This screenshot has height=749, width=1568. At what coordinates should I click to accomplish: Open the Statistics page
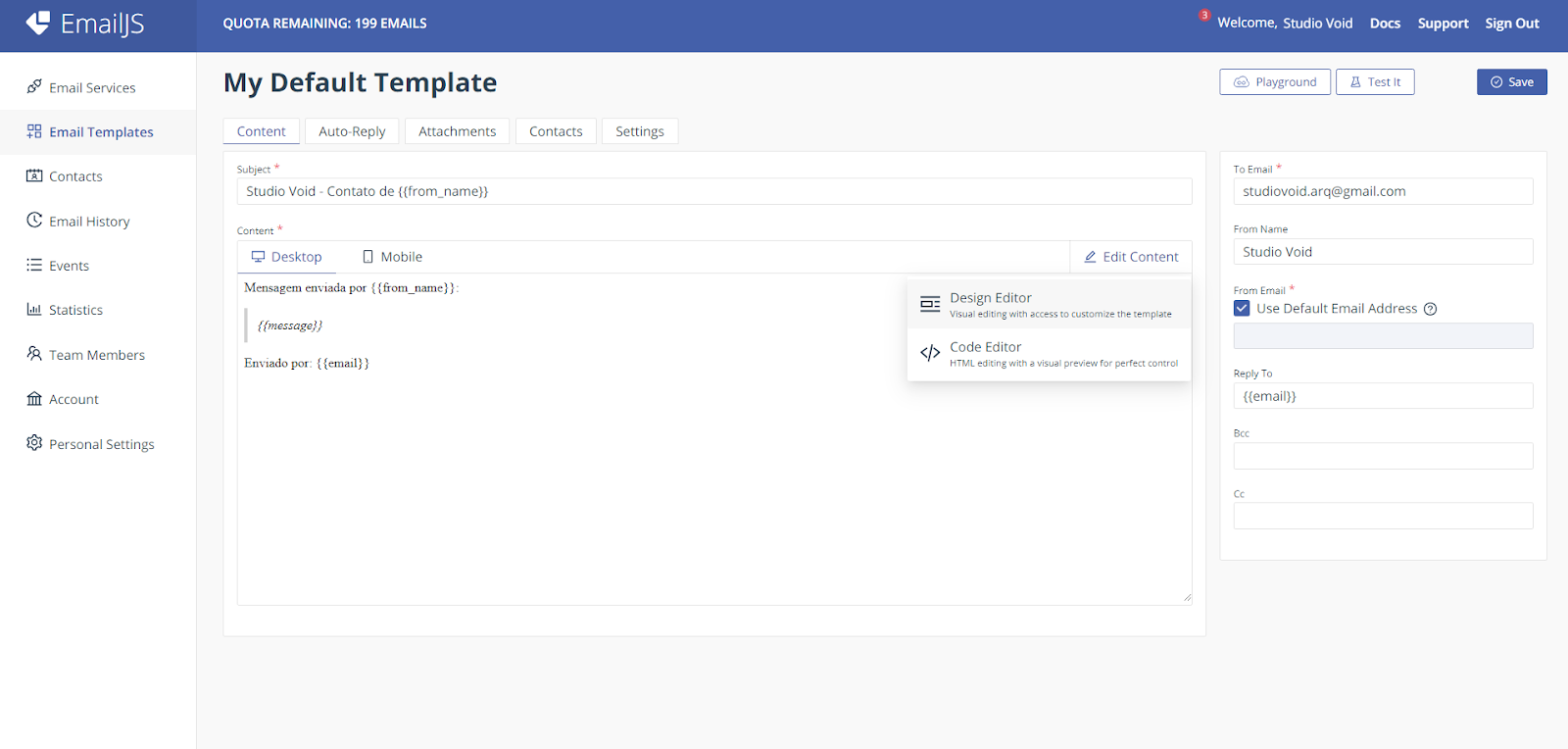point(98,310)
